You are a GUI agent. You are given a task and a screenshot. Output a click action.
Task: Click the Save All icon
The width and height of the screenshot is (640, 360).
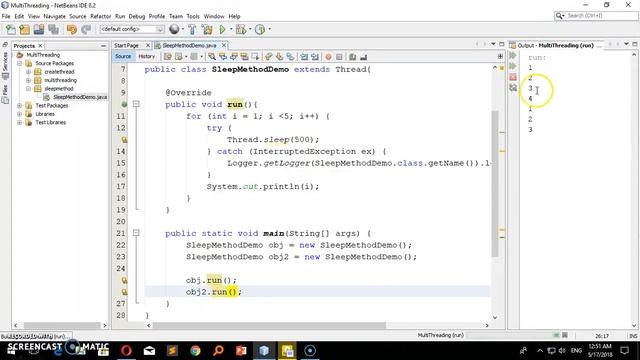coord(53,29)
